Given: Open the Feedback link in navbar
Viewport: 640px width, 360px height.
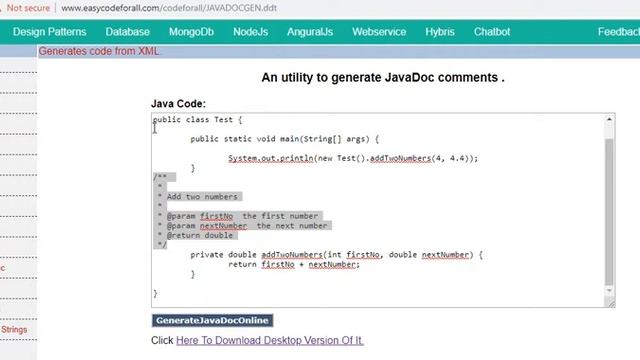Looking at the screenshot, I should click(x=619, y=32).
